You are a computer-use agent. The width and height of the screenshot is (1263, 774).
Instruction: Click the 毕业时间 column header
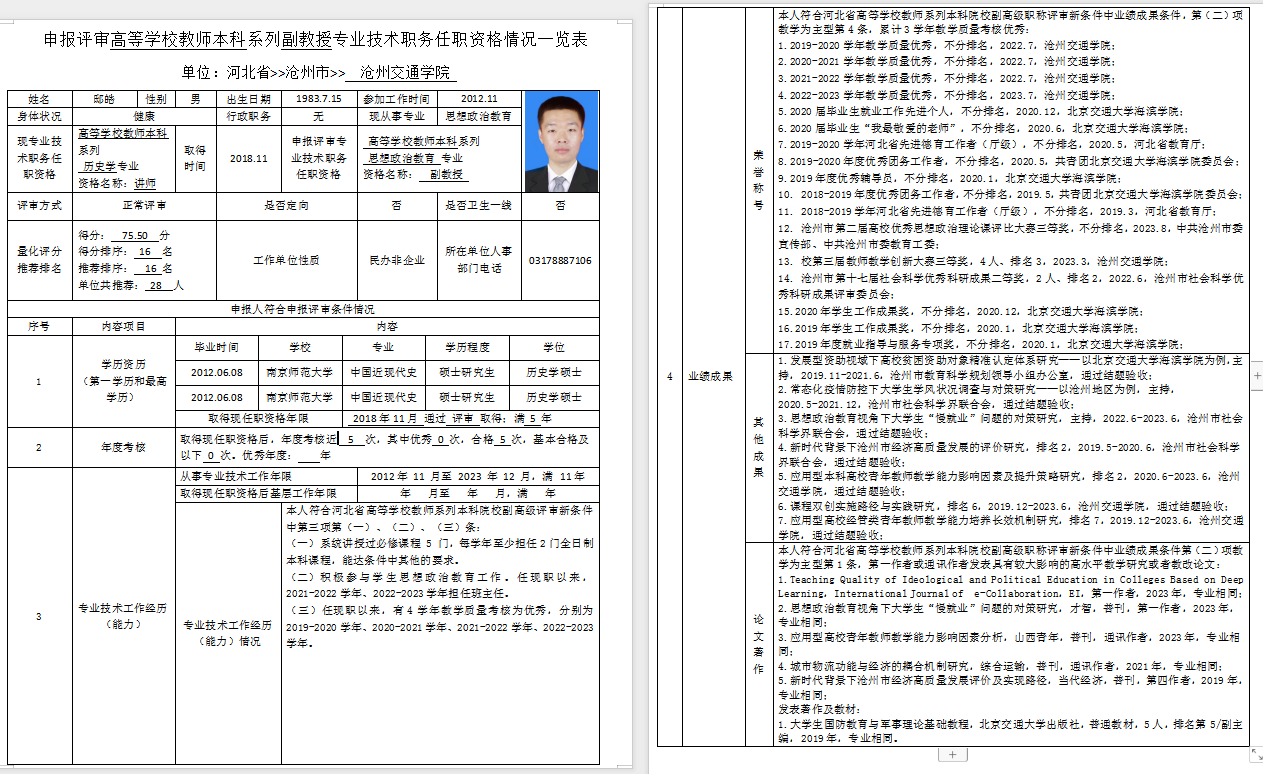(217, 347)
